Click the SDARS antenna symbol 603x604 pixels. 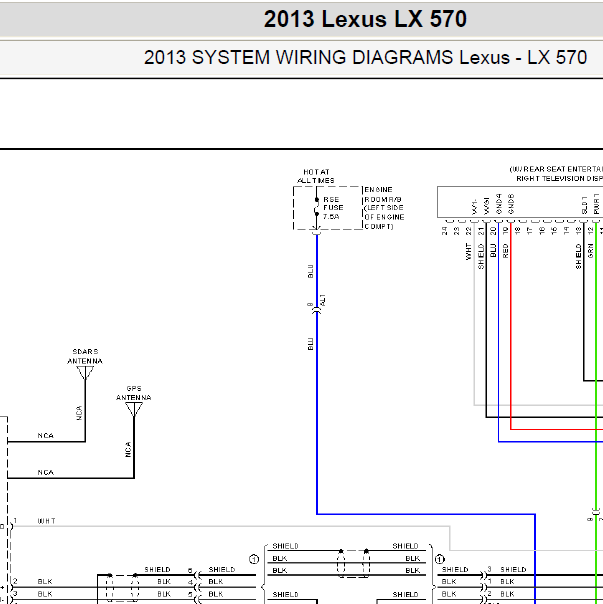(x=85, y=373)
